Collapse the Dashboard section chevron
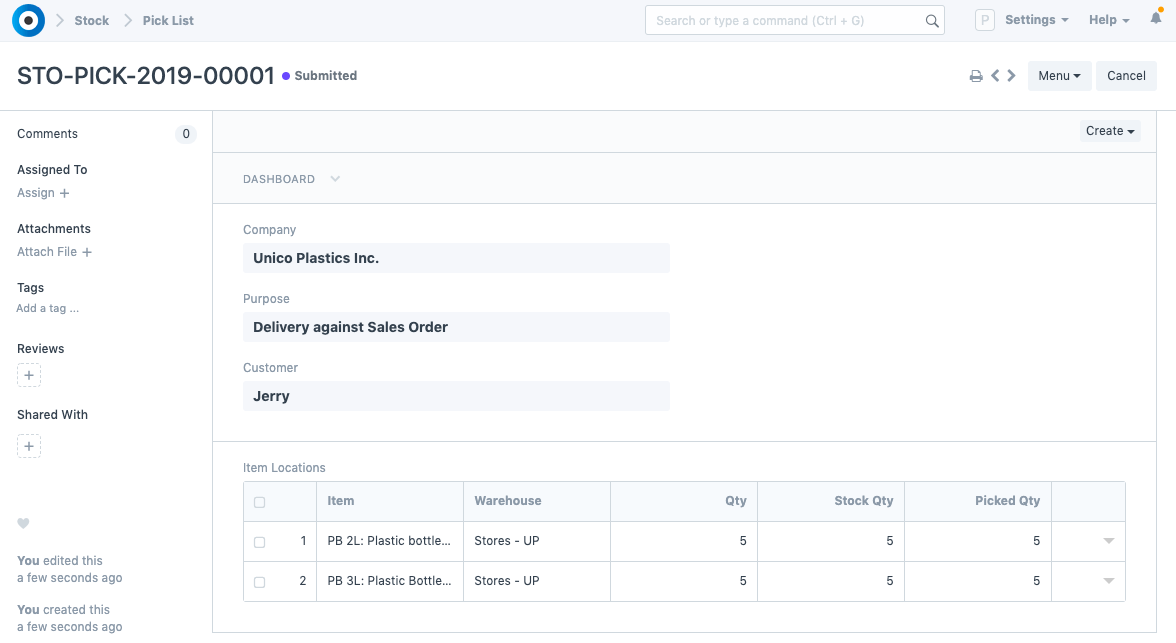Screen dimensions: 1176x643 pos(335,179)
